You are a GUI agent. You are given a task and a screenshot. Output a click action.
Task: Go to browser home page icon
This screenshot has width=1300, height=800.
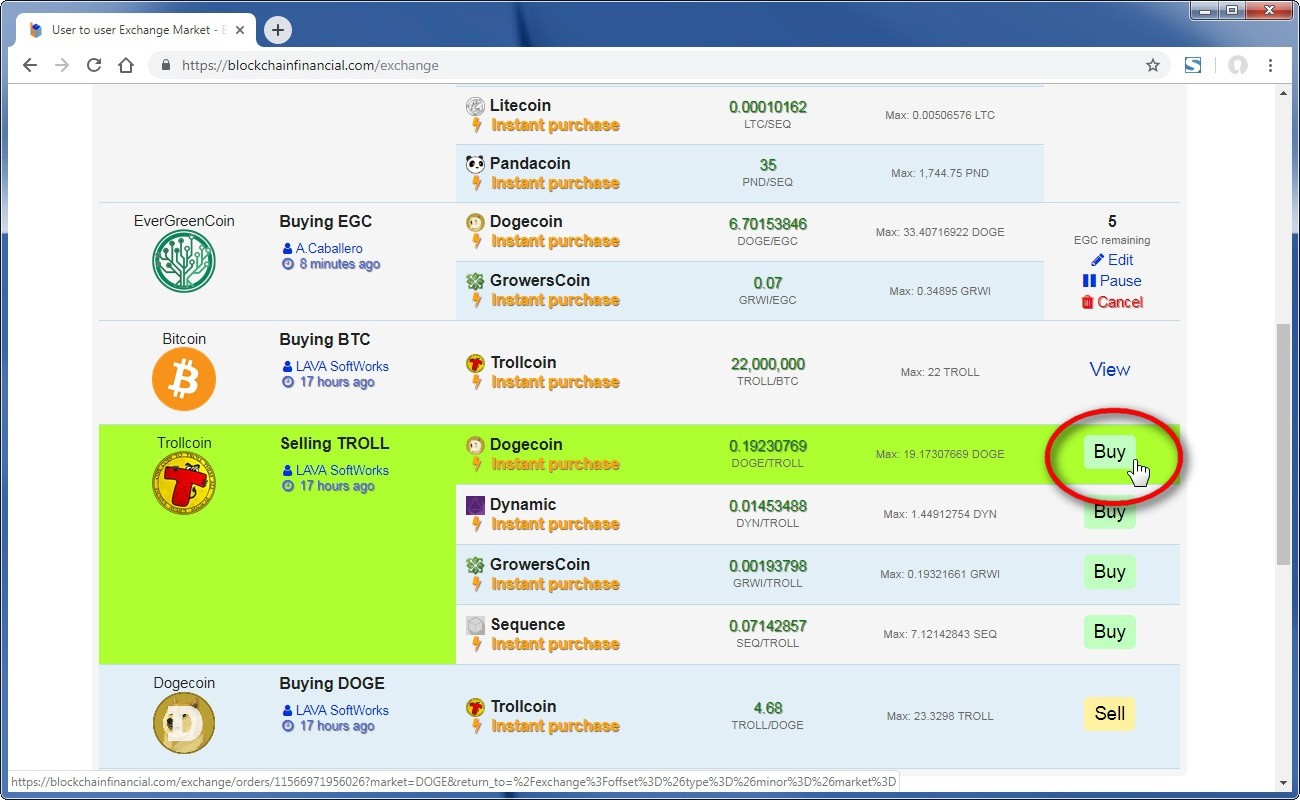pyautogui.click(x=126, y=65)
